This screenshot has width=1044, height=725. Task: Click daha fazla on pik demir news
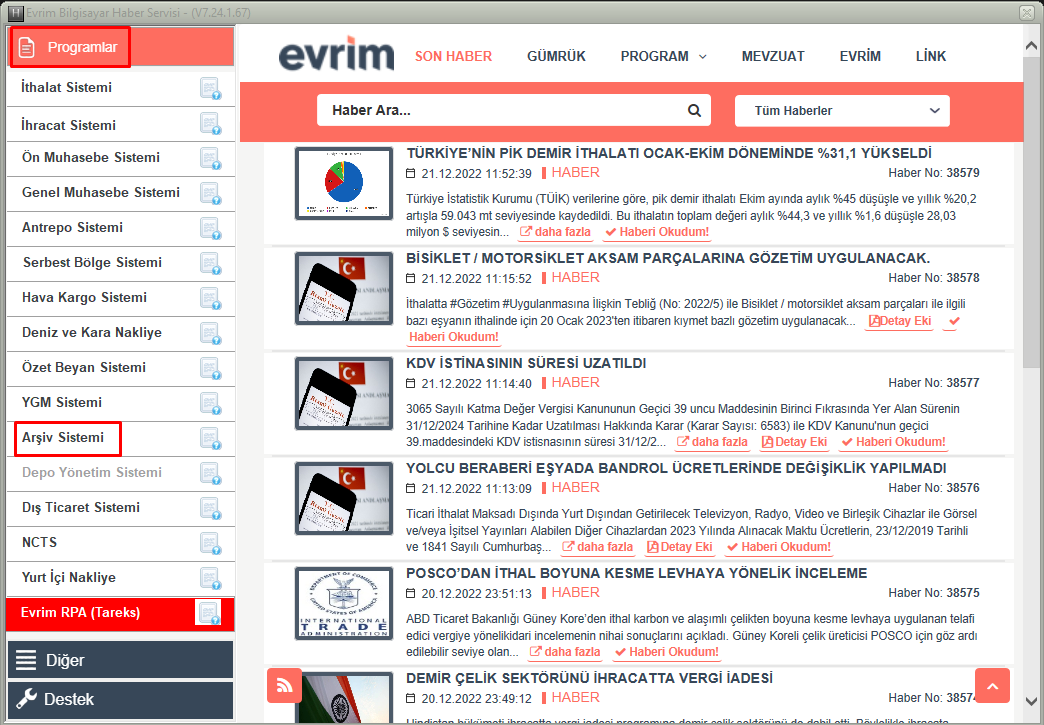(555, 232)
